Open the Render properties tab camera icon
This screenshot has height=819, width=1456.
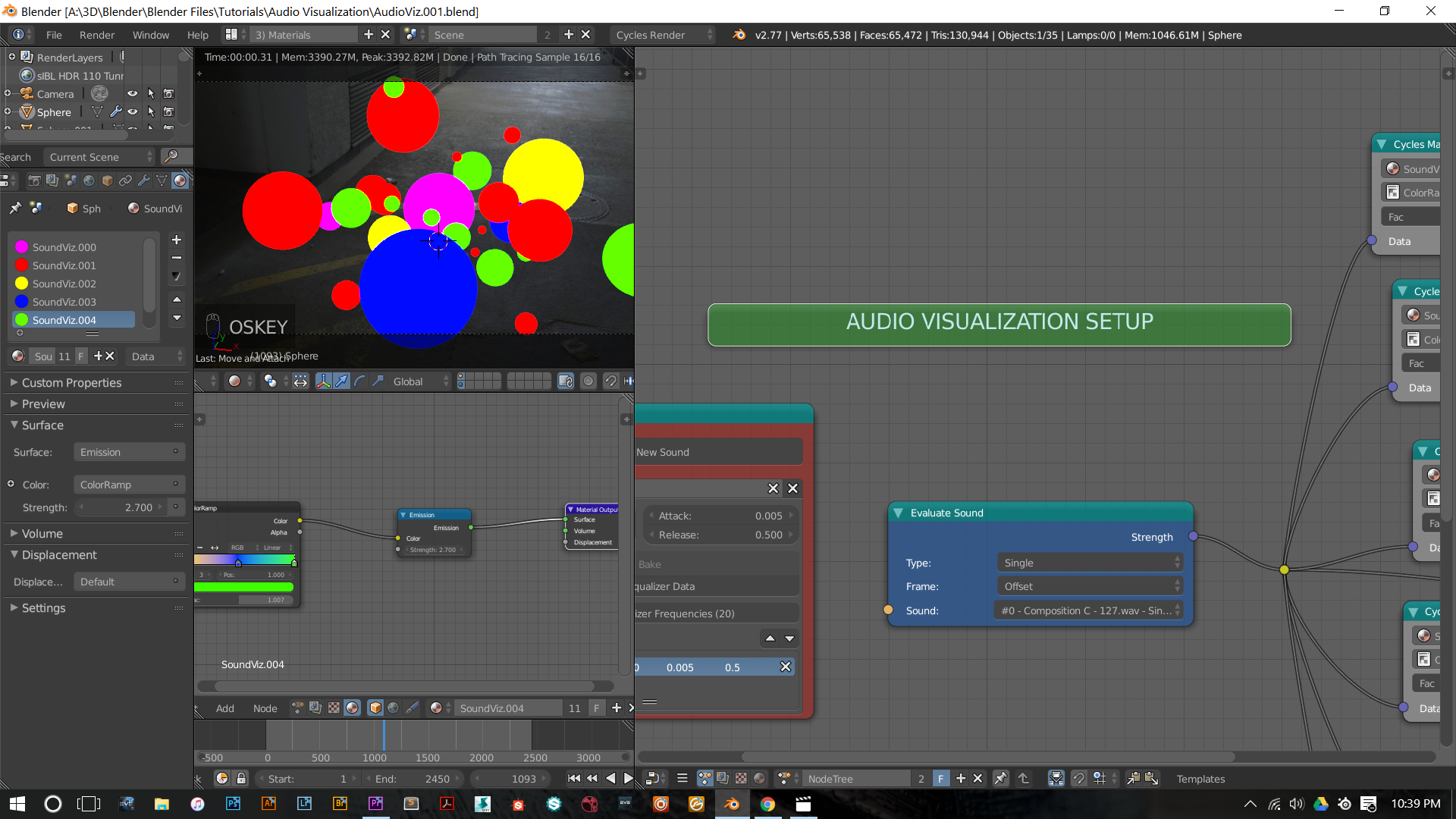click(34, 180)
